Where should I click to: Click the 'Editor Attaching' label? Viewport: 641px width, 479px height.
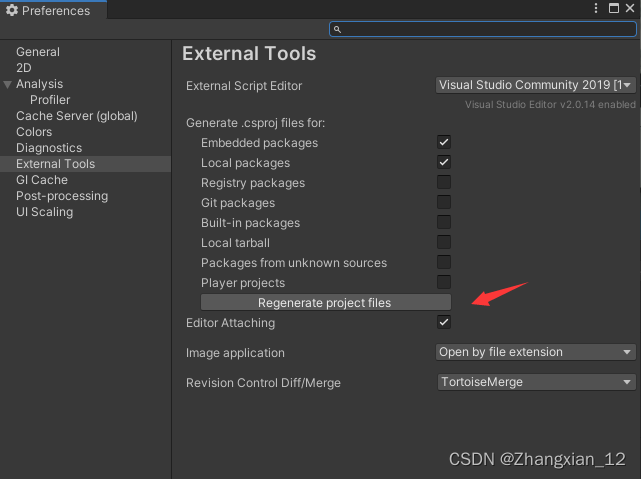point(231,323)
